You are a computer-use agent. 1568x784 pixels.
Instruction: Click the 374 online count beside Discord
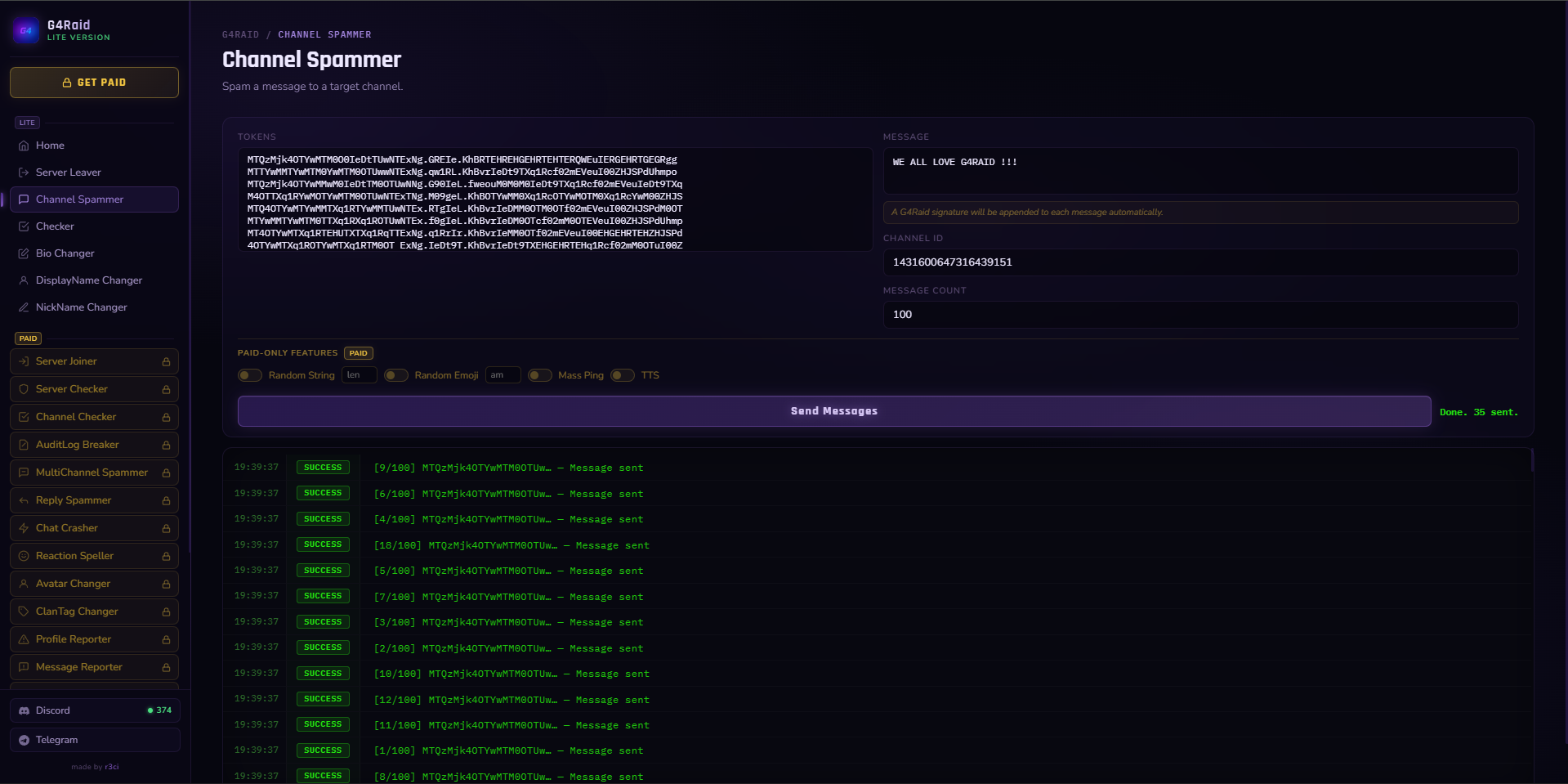pyautogui.click(x=159, y=710)
